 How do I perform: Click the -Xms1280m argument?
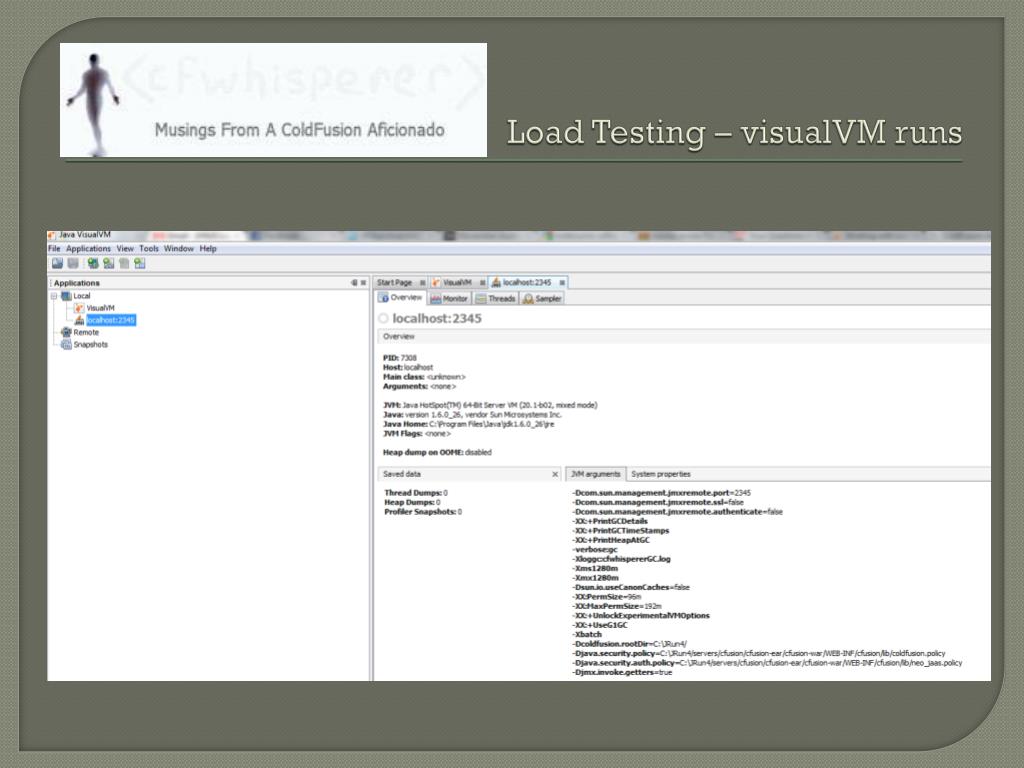tap(595, 568)
